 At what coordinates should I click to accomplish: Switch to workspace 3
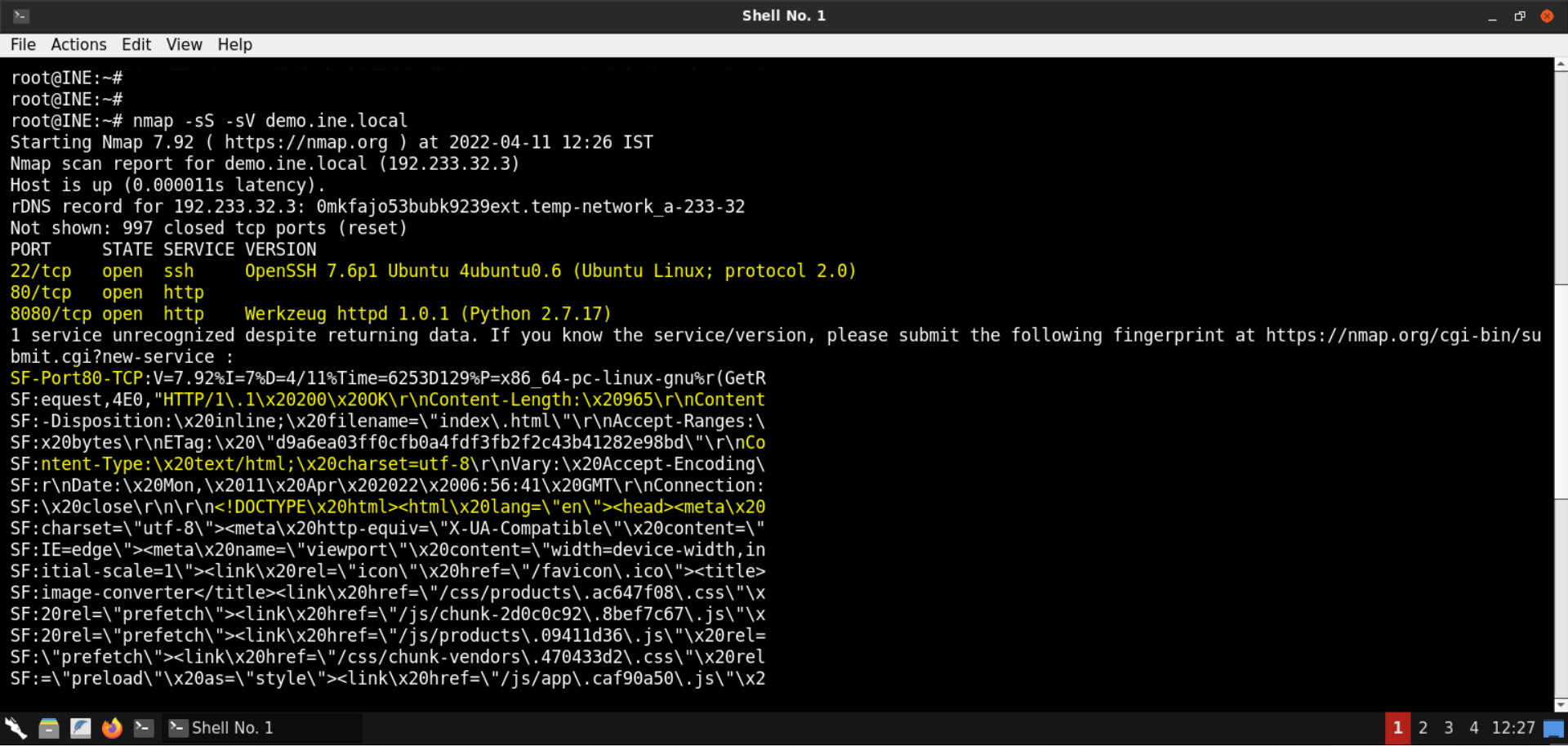coord(1448,727)
